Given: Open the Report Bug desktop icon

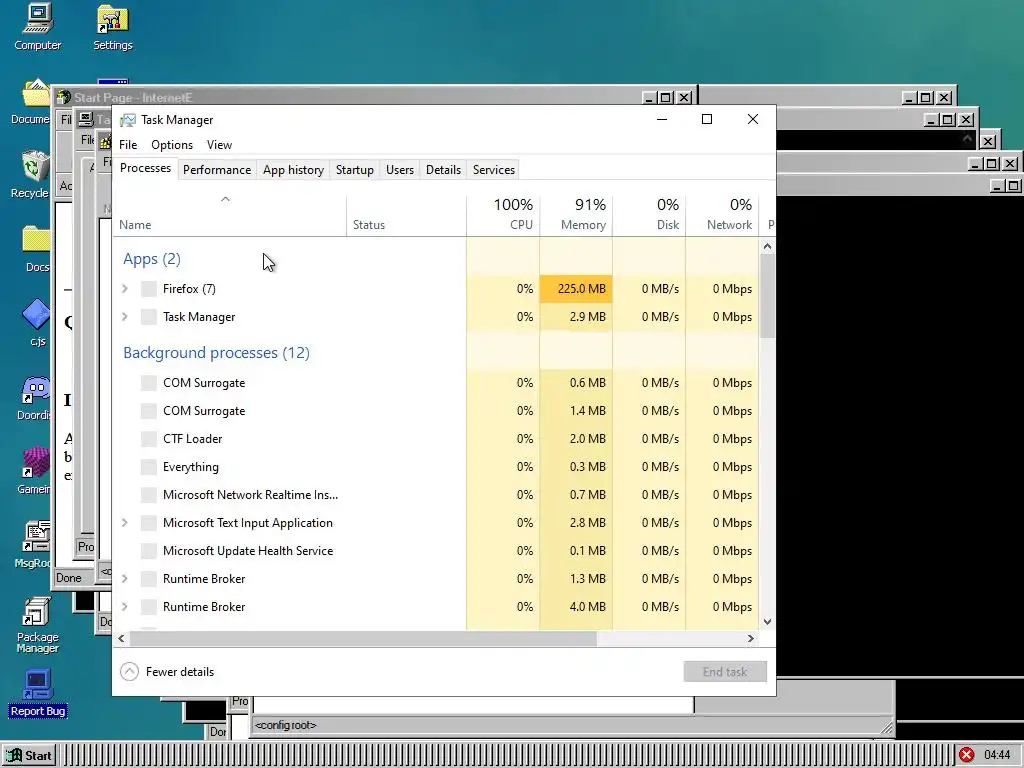Looking at the screenshot, I should pyautogui.click(x=37, y=694).
